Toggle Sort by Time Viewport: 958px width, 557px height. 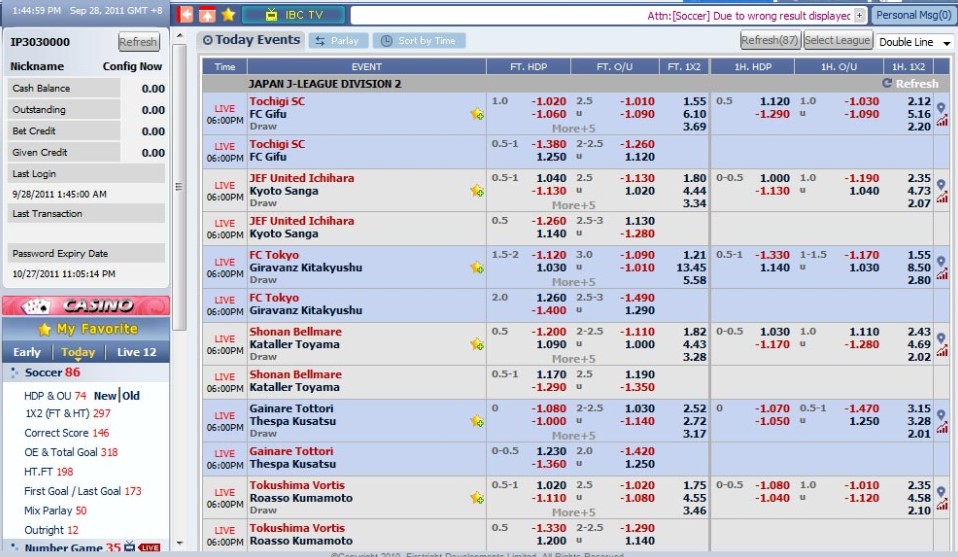click(x=419, y=41)
